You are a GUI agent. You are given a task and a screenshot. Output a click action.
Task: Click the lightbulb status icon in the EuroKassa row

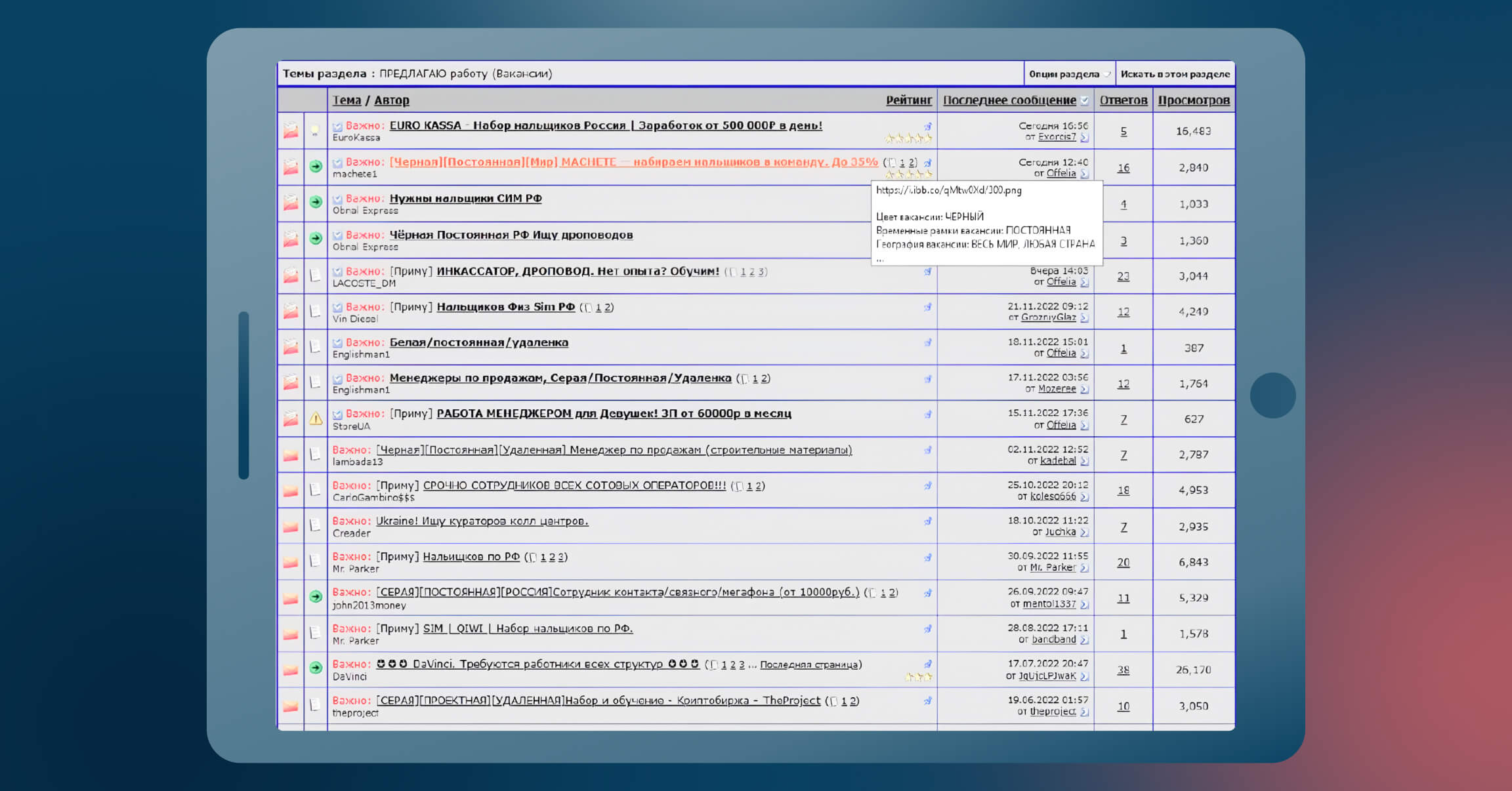coord(316,131)
